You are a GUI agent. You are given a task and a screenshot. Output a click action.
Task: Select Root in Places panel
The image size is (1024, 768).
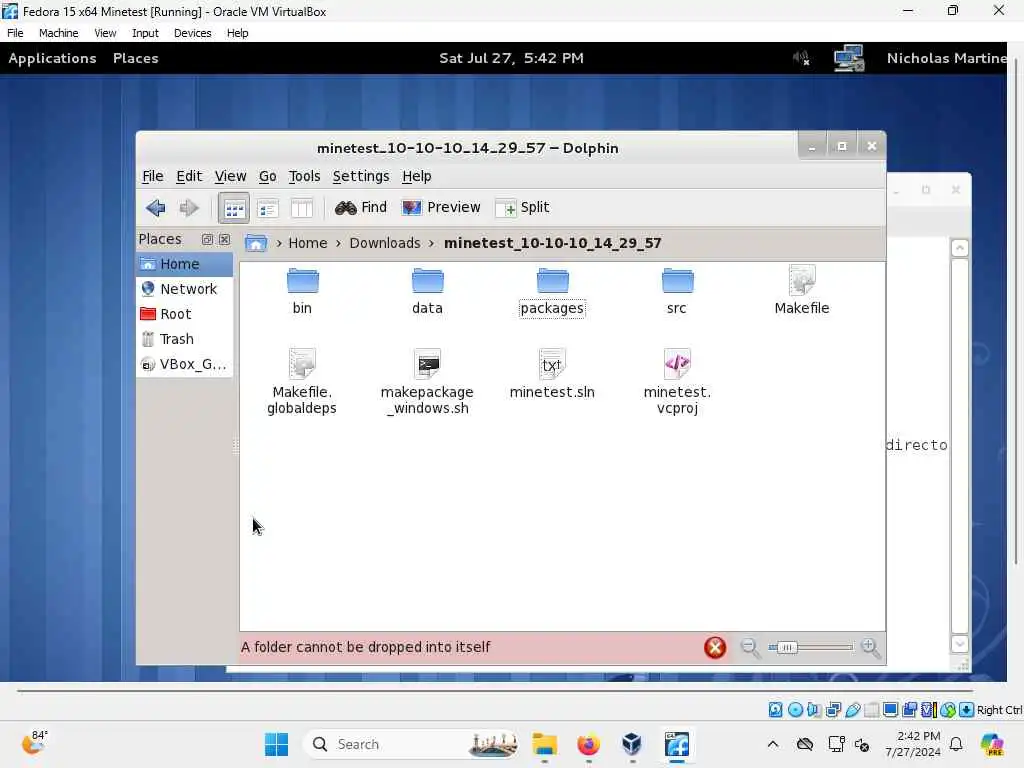click(x=185, y=314)
